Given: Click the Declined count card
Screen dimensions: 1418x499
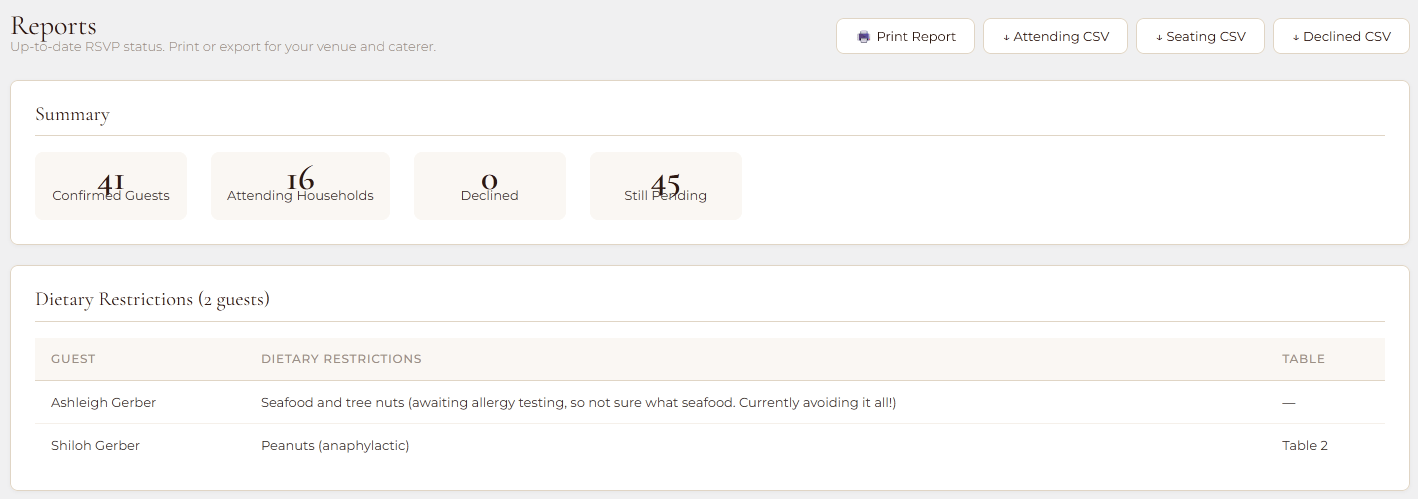Looking at the screenshot, I should [x=489, y=186].
